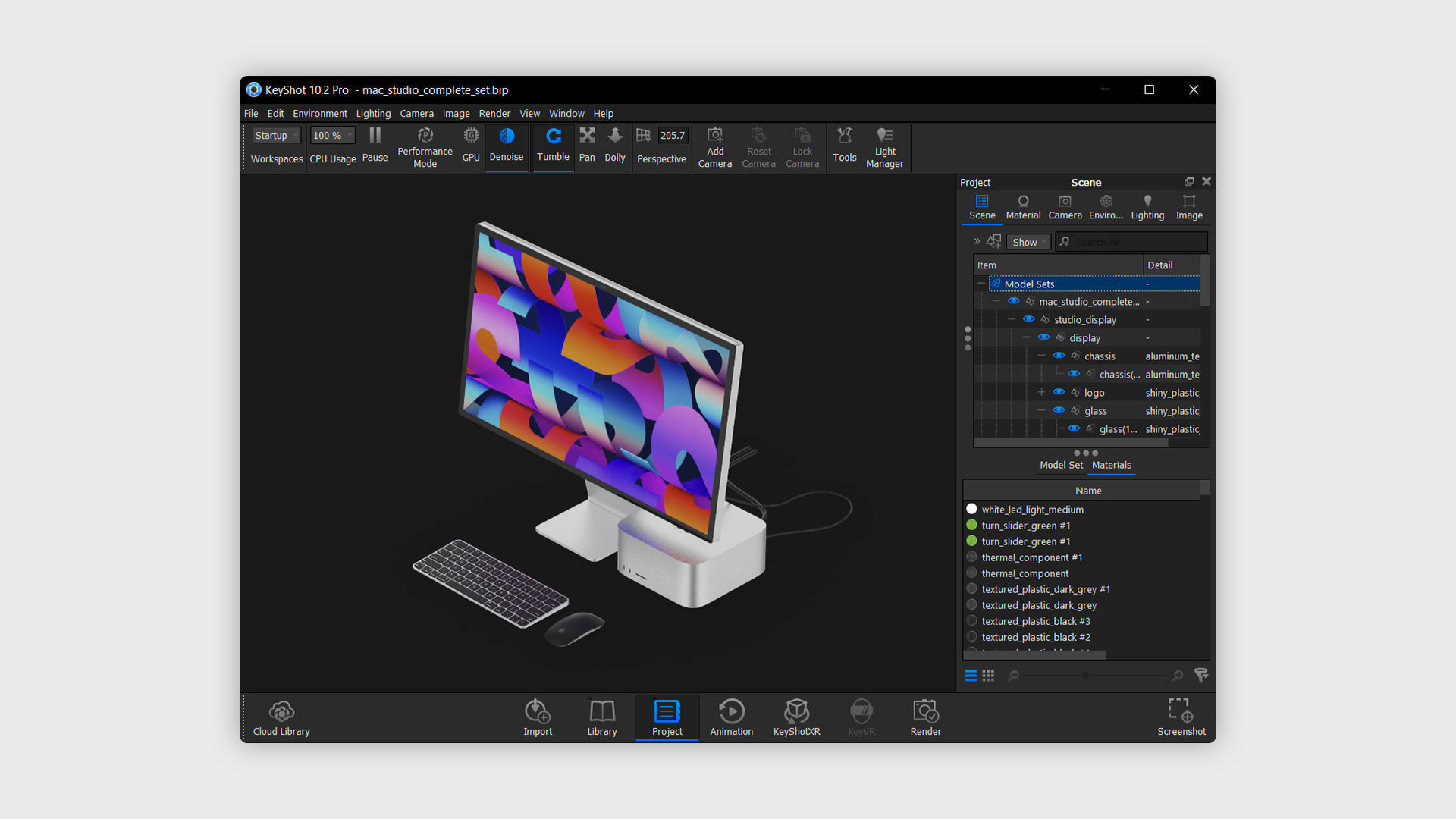Collapse the Model Sets tree node
The height and width of the screenshot is (819, 1456).
tap(981, 284)
